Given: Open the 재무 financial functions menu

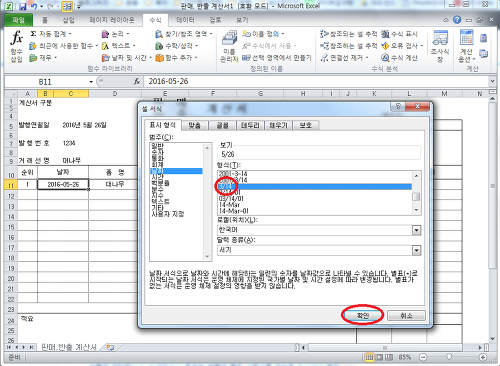Looking at the screenshot, I should [43, 58].
